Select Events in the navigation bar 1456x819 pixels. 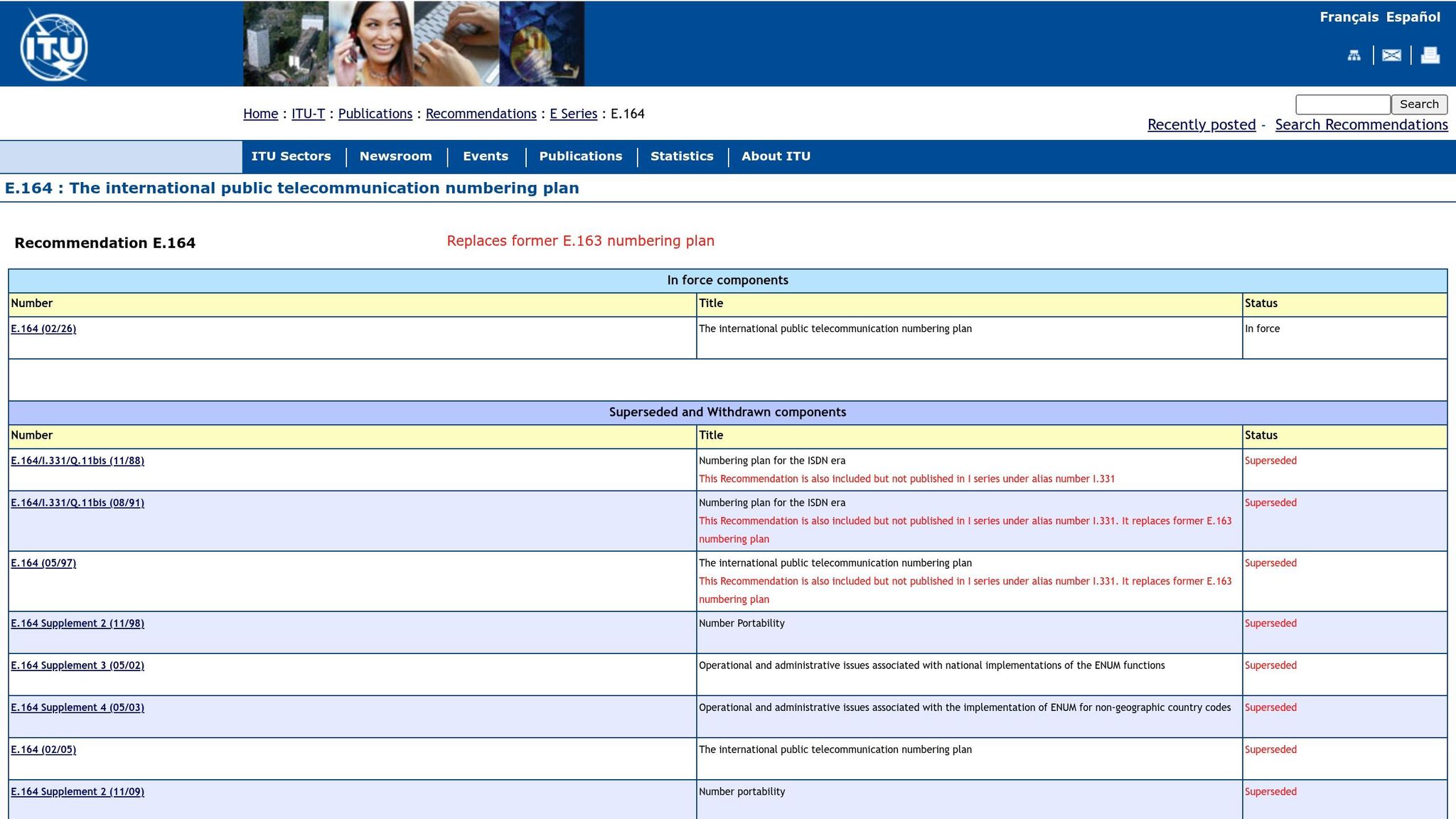tap(486, 156)
